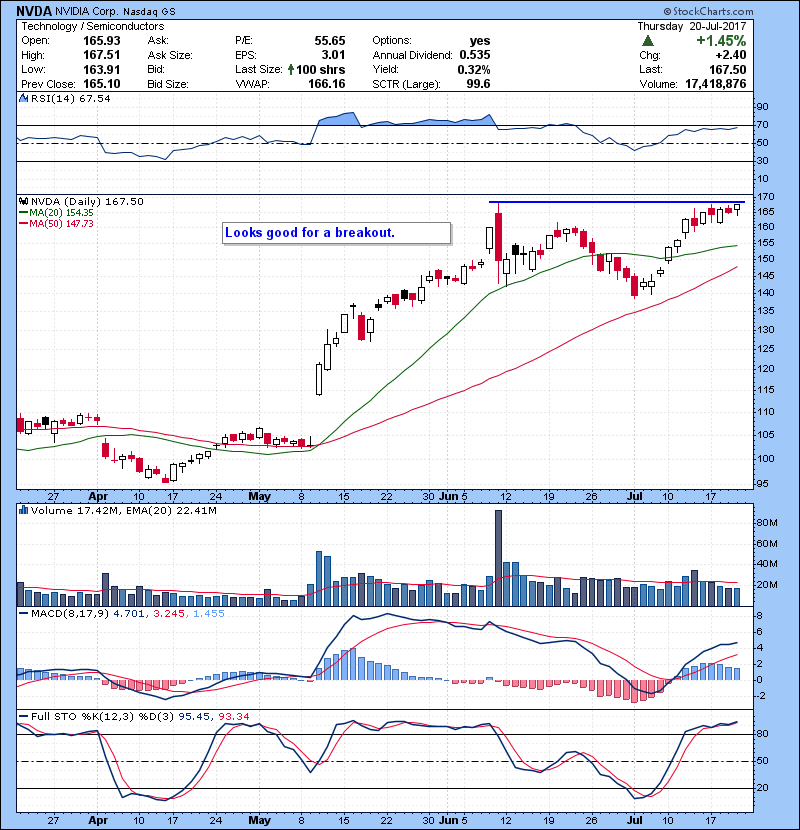Click the stochastic %D value 93.34
The height and width of the screenshot is (830, 800).
click(x=233, y=716)
